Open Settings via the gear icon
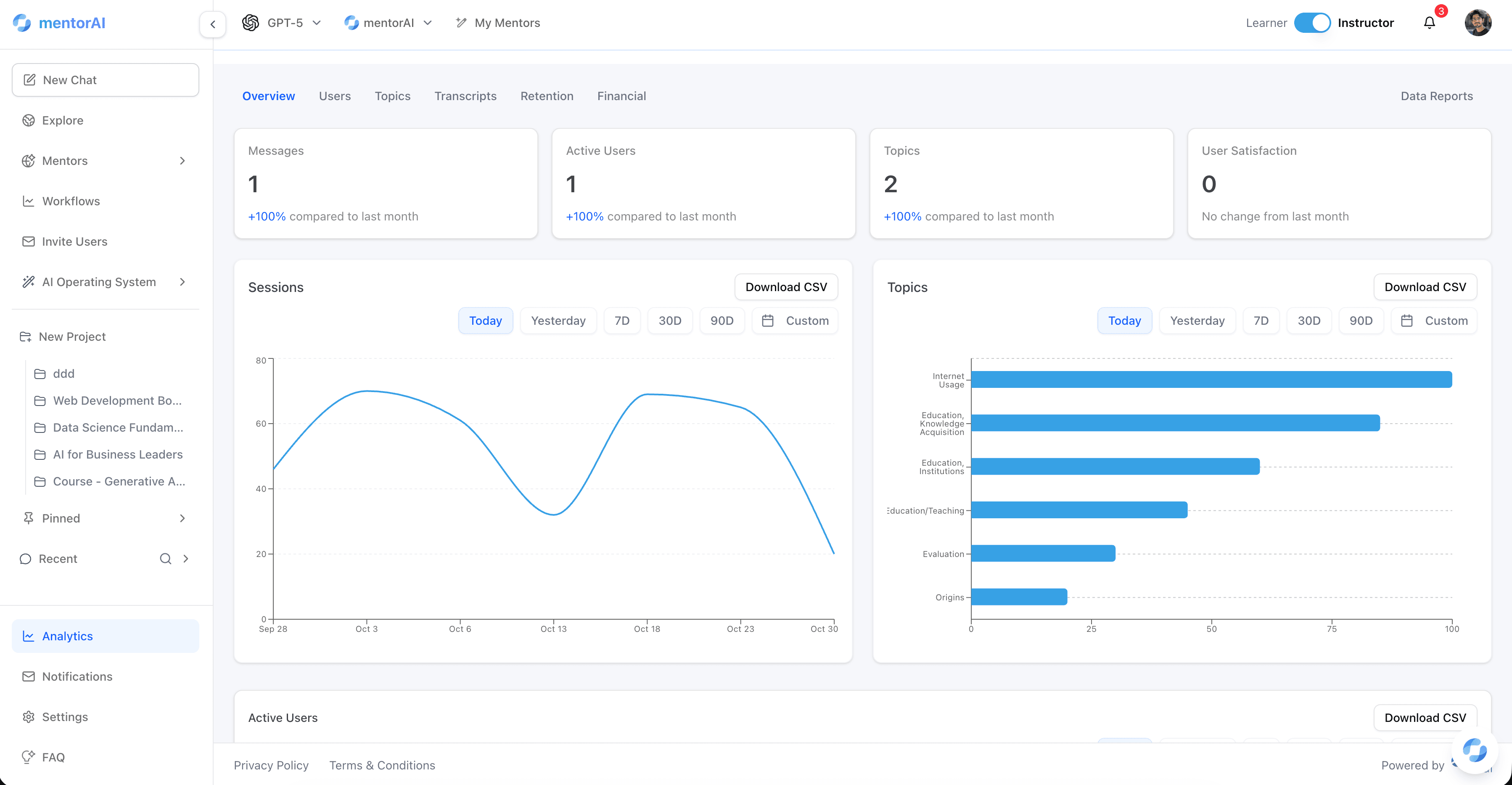 click(x=29, y=717)
